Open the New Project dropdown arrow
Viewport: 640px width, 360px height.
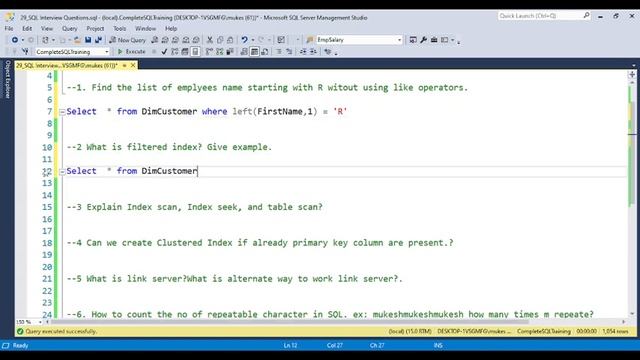[53, 40]
